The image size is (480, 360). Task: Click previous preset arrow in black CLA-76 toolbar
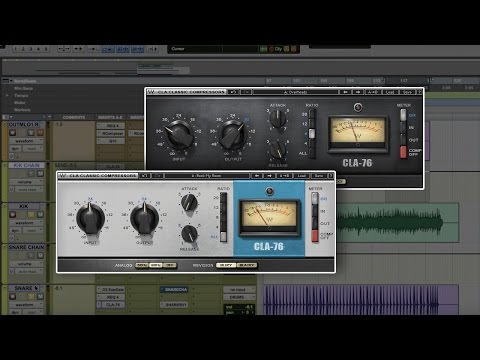tap(345, 92)
